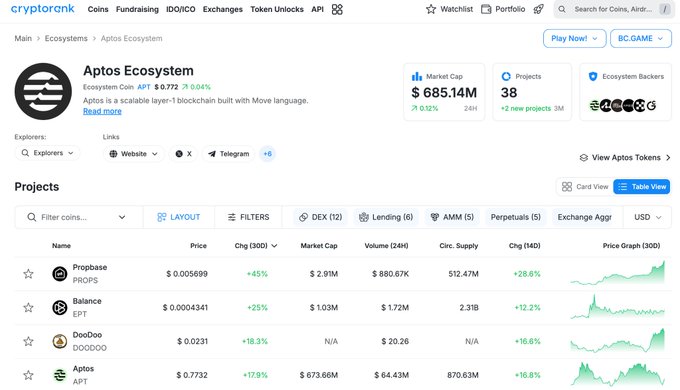Go to Main breadcrumb

23,38
